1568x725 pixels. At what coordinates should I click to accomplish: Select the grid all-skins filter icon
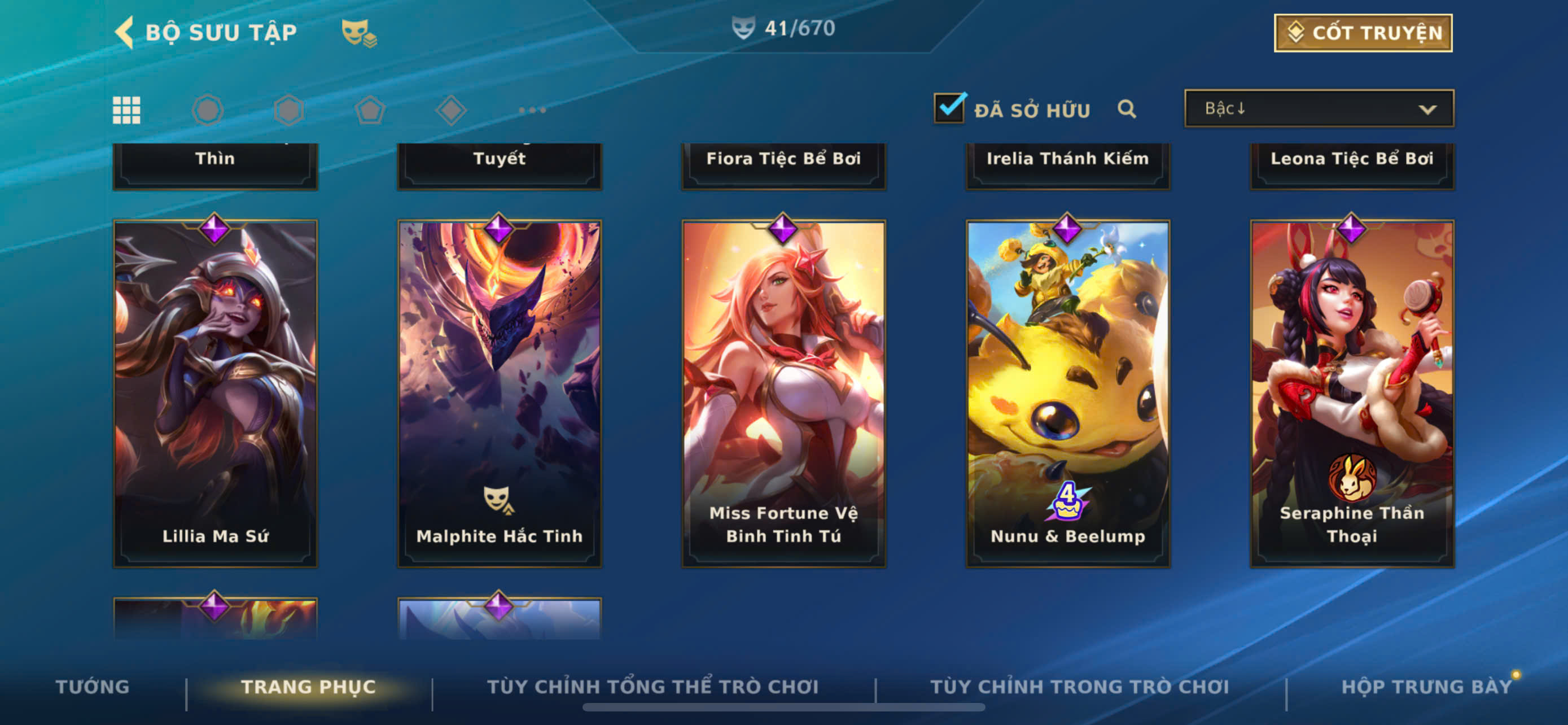tap(126, 110)
